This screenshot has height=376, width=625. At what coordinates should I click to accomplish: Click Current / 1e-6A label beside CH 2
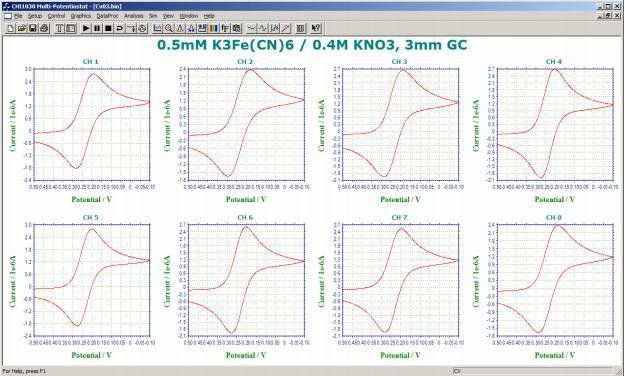(167, 125)
